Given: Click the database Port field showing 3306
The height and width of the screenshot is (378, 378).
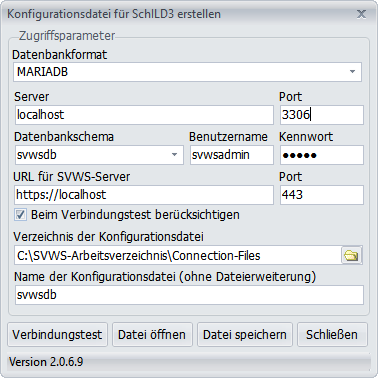Looking at the screenshot, I should click(x=322, y=115).
